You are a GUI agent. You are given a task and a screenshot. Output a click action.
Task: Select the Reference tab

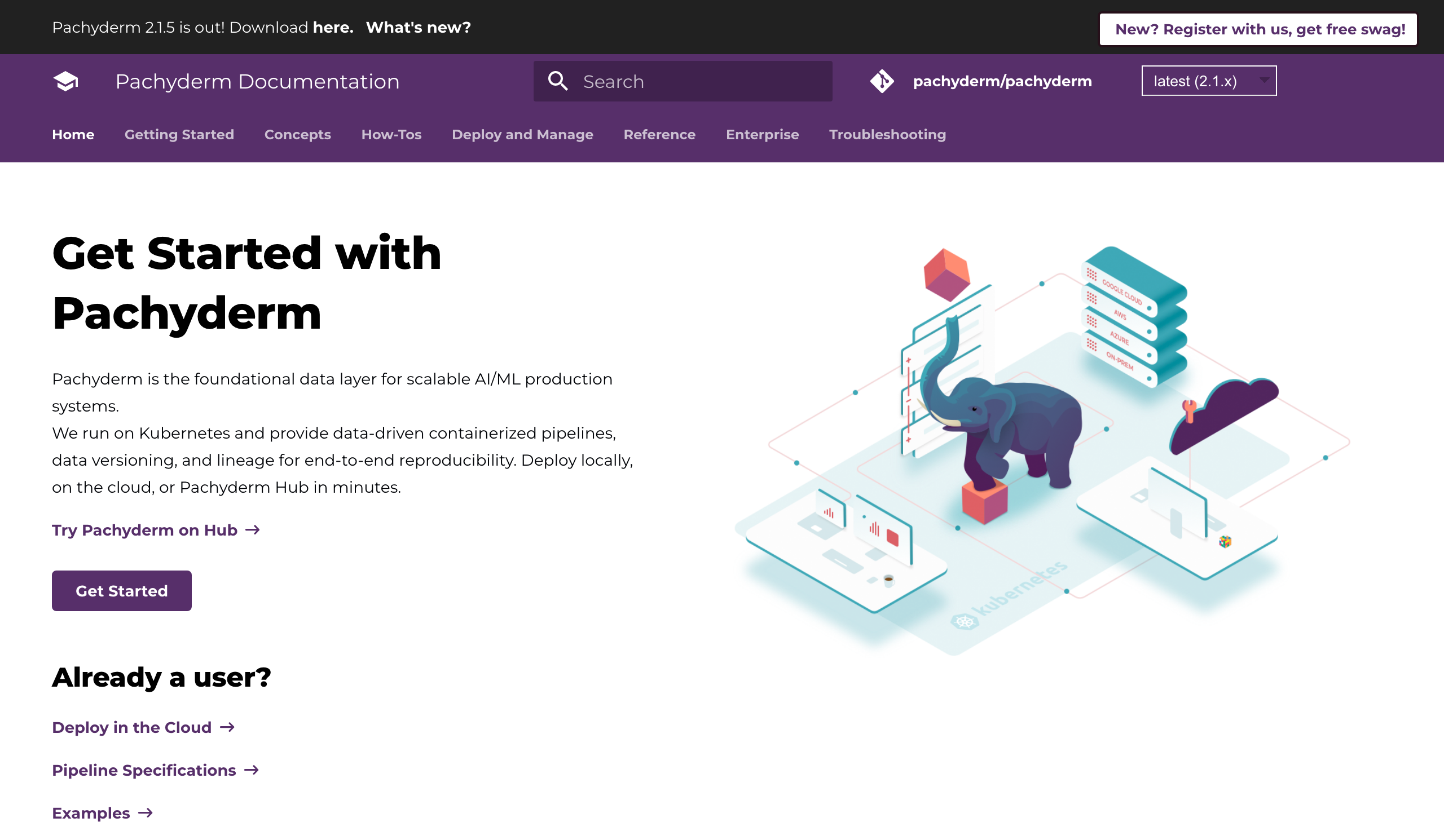coord(659,135)
